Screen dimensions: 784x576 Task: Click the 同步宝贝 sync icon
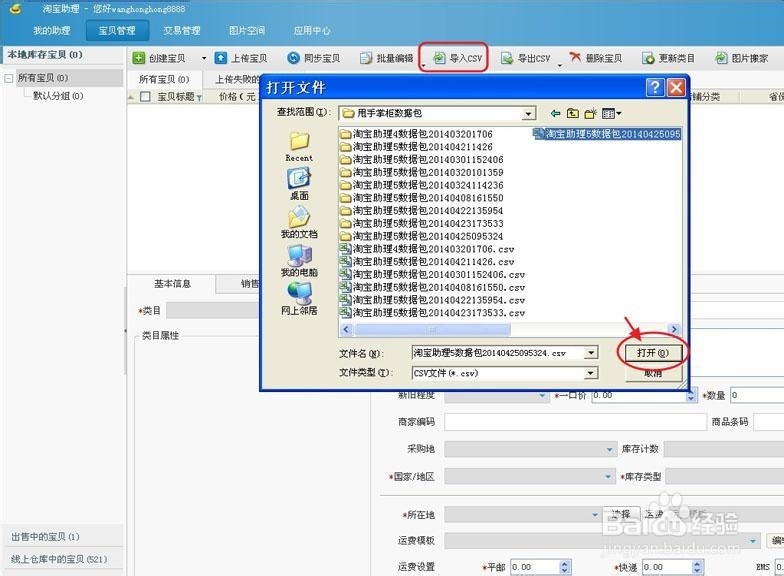pyautogui.click(x=294, y=58)
